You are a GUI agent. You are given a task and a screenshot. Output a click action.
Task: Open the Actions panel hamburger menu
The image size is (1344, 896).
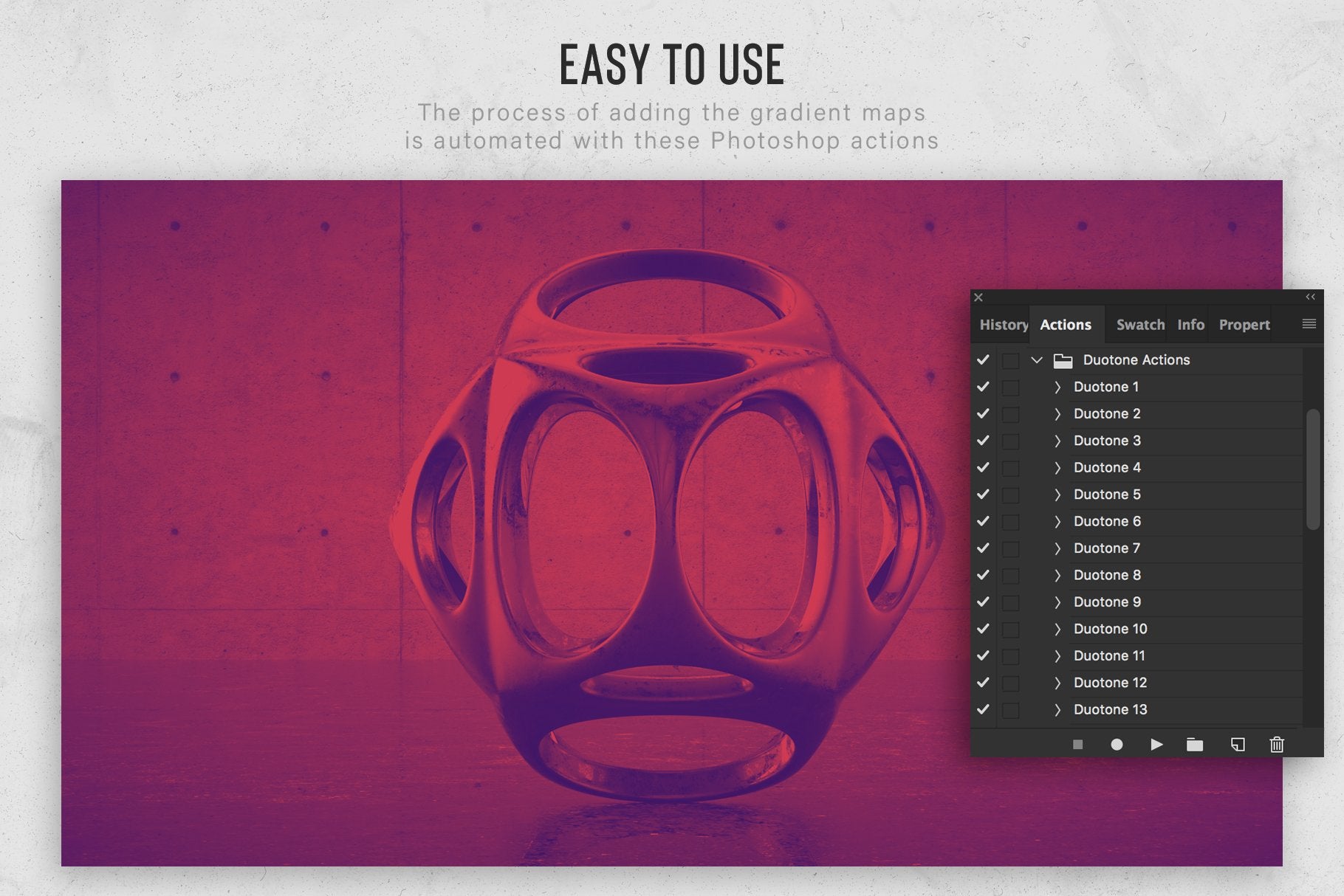1309,324
